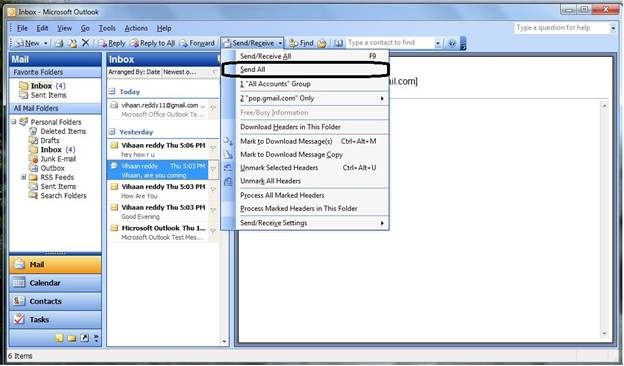Click the Notes icon in the navigation pane

coord(59,339)
